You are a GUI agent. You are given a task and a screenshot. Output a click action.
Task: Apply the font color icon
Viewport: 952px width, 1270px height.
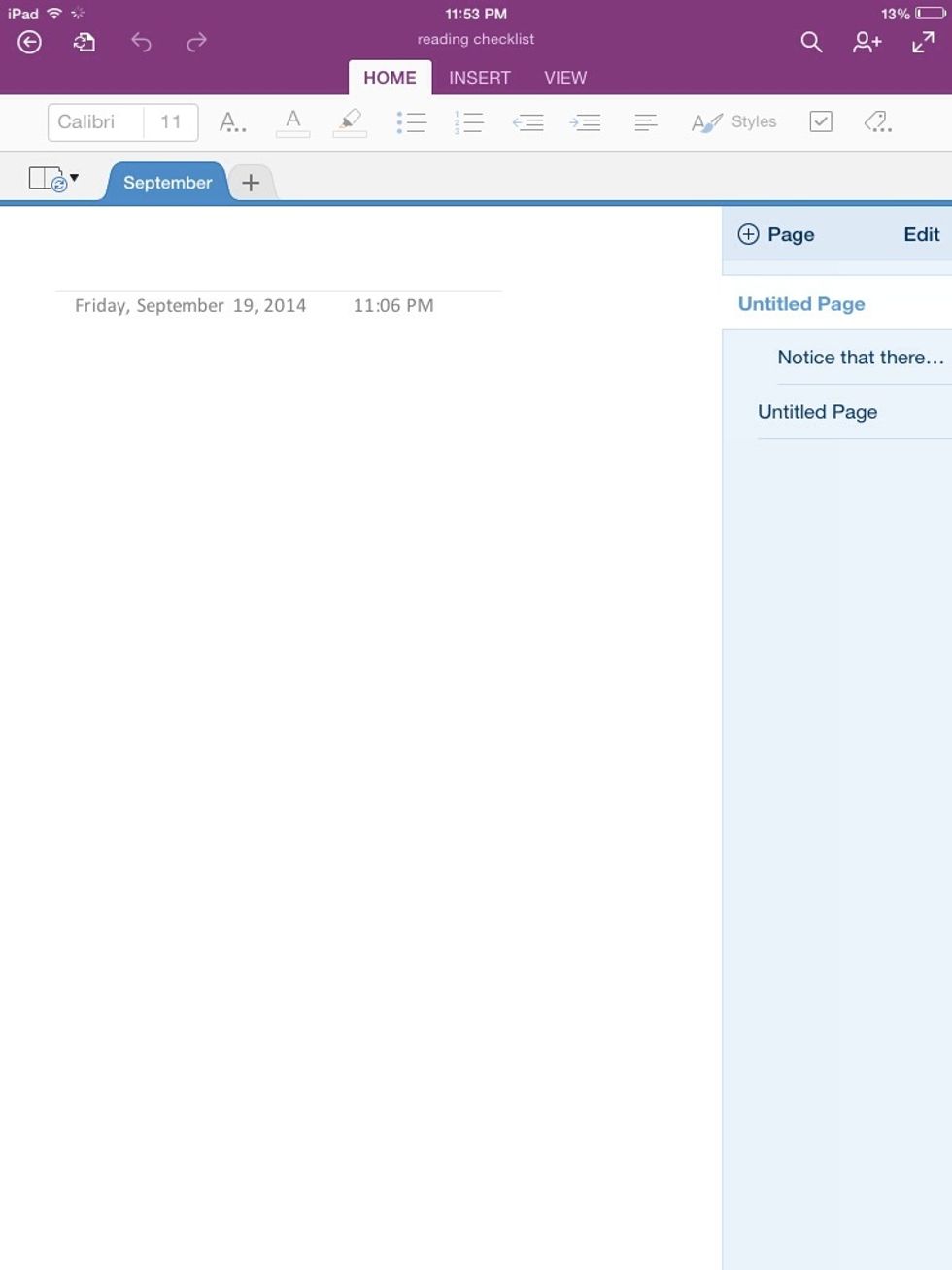coord(293,121)
